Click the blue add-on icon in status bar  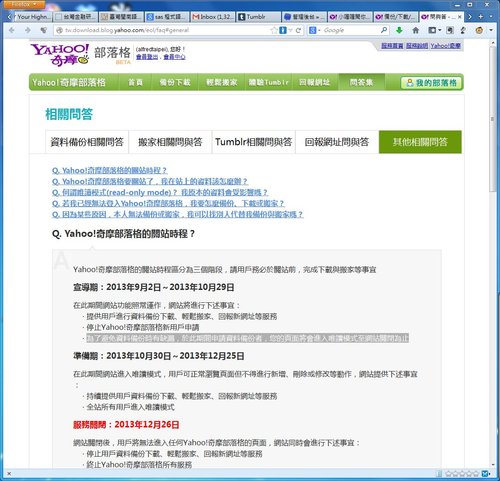[x=486, y=473]
